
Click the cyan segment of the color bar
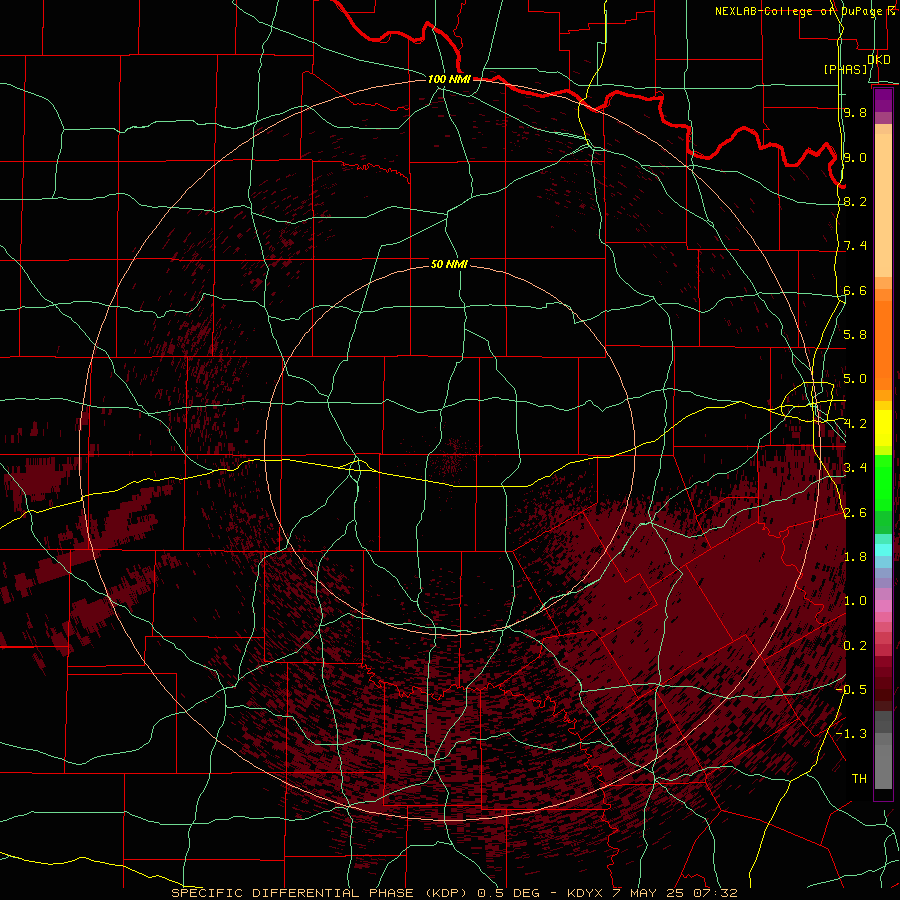pyautogui.click(x=883, y=549)
